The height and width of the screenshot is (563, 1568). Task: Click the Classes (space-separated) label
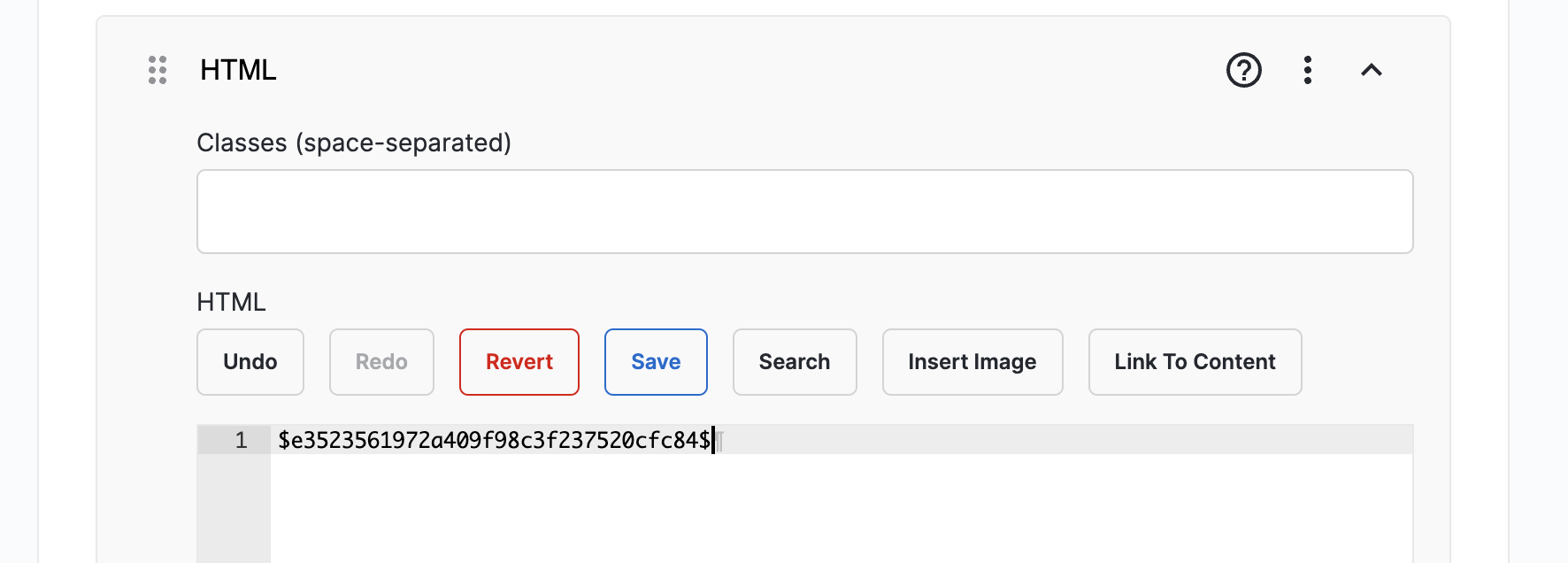click(354, 143)
